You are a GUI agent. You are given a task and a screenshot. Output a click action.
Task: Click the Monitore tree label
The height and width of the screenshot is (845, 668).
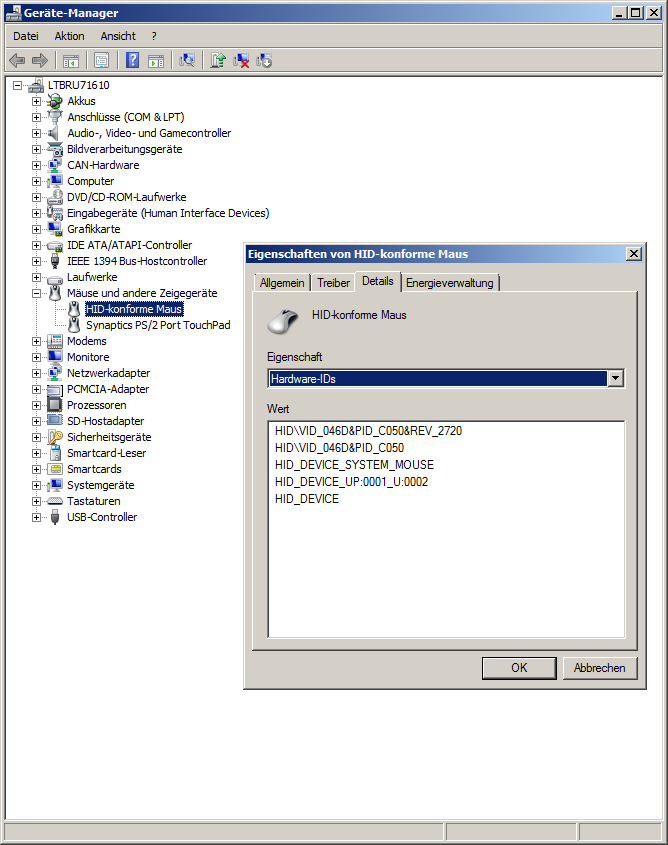(x=88, y=357)
